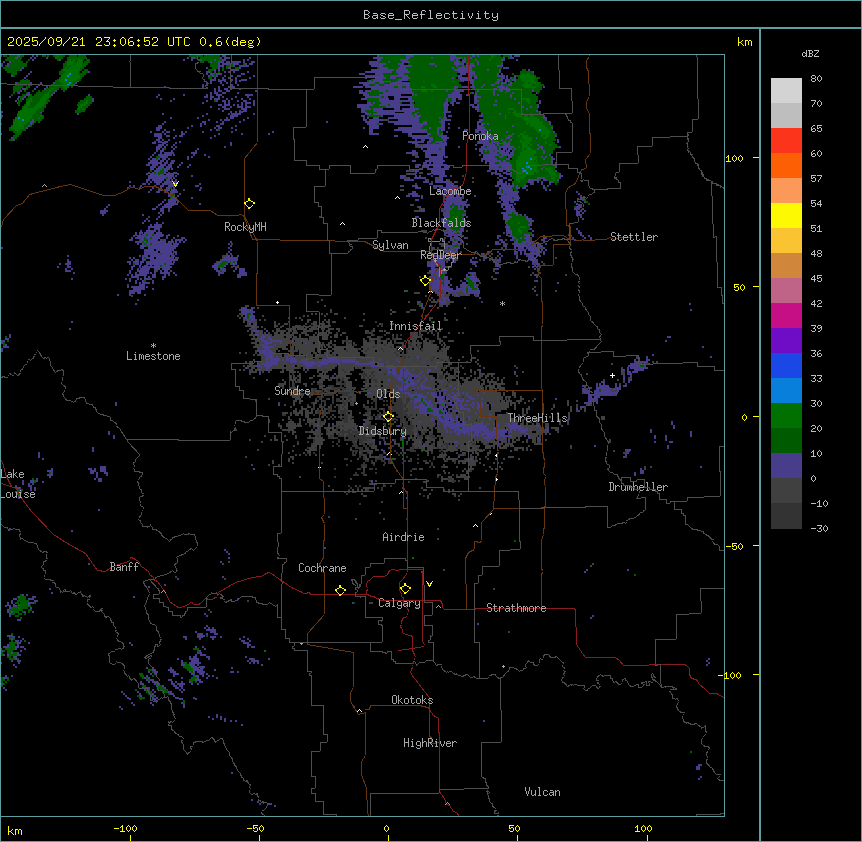Click the Stettler city label

pyautogui.click(x=634, y=237)
